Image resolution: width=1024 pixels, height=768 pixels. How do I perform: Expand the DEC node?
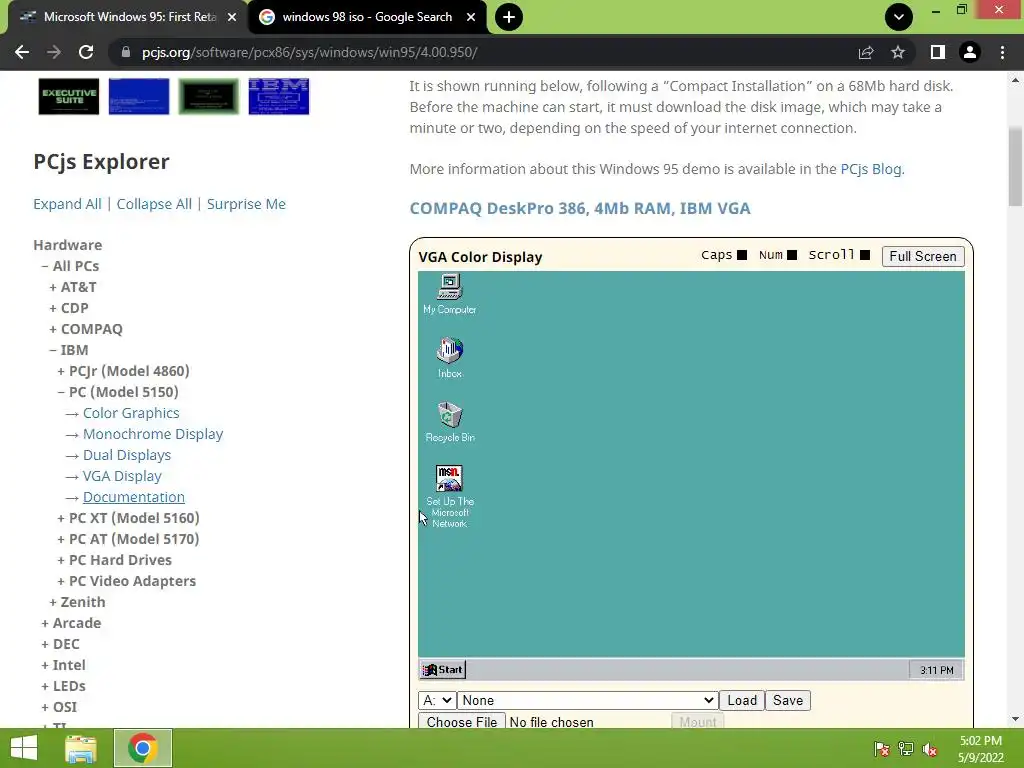click(x=60, y=644)
